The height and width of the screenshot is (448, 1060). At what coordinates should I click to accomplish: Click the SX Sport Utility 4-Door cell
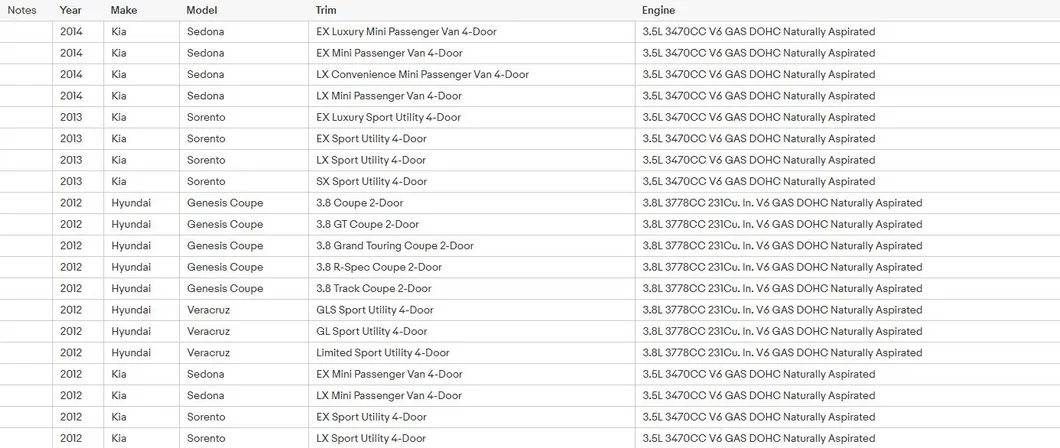tap(371, 182)
